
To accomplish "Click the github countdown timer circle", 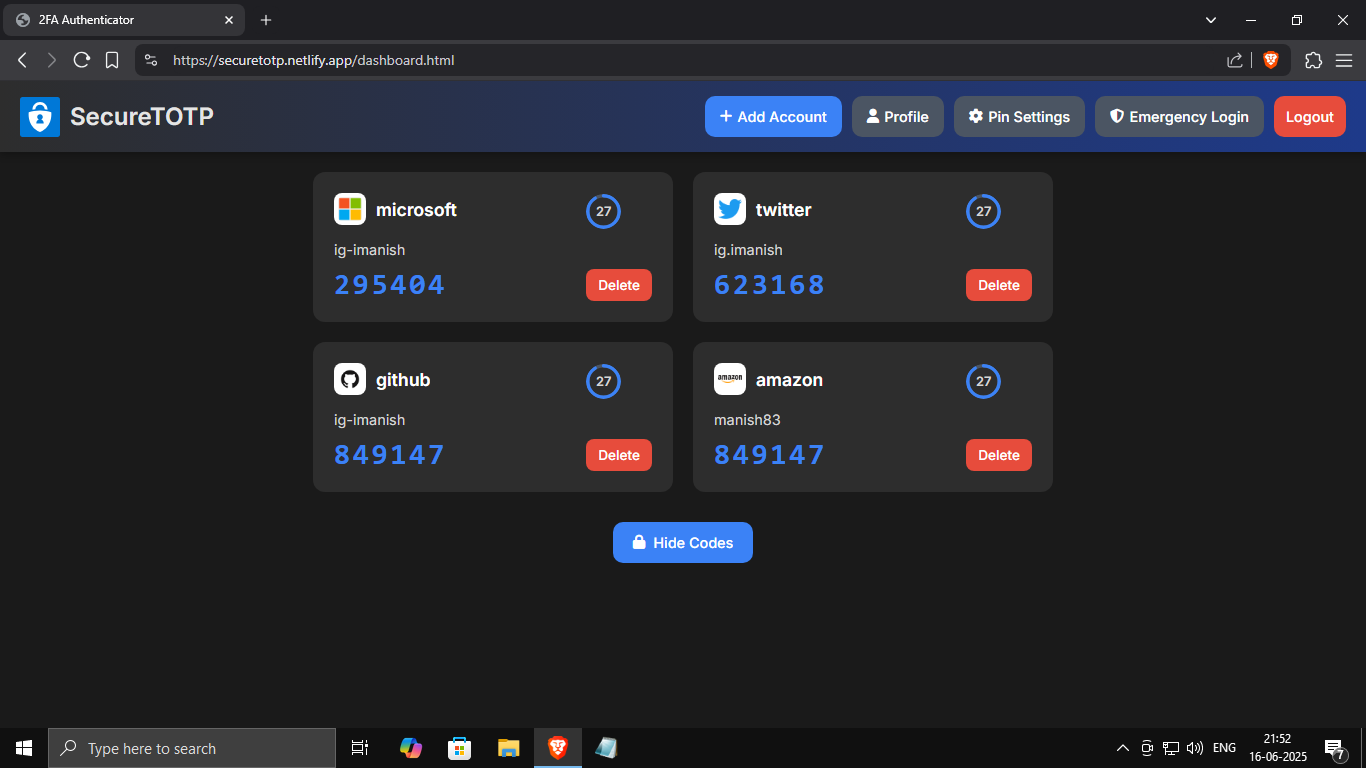I will tap(603, 381).
